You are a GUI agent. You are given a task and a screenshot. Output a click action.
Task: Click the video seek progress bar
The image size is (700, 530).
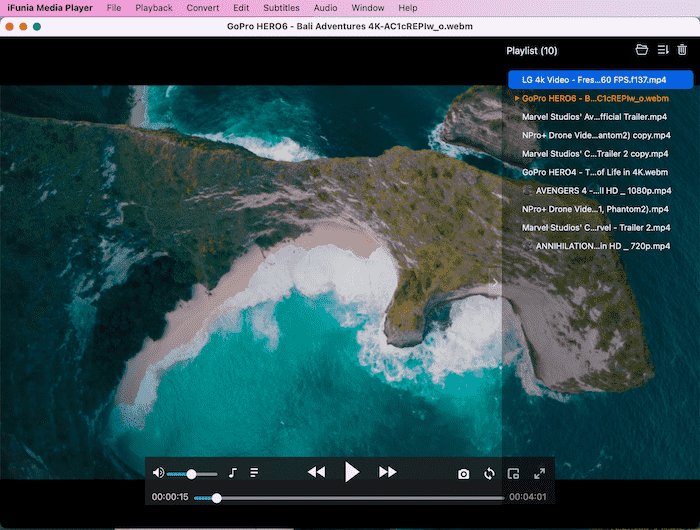pos(350,498)
